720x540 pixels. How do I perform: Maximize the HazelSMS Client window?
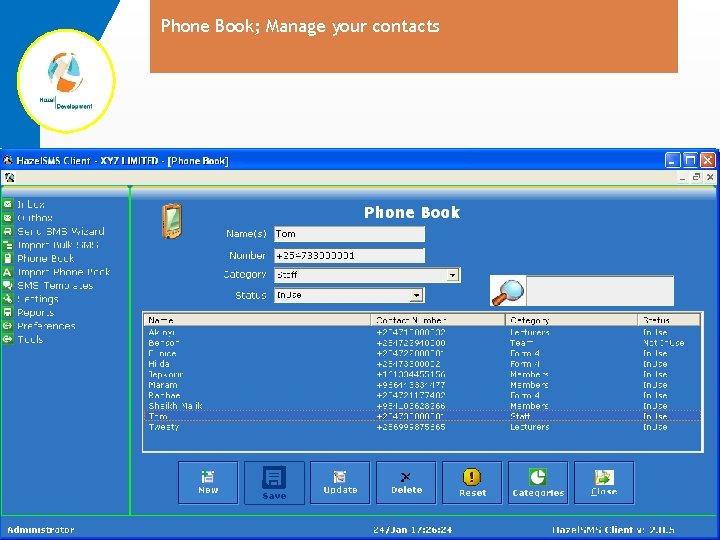point(690,160)
